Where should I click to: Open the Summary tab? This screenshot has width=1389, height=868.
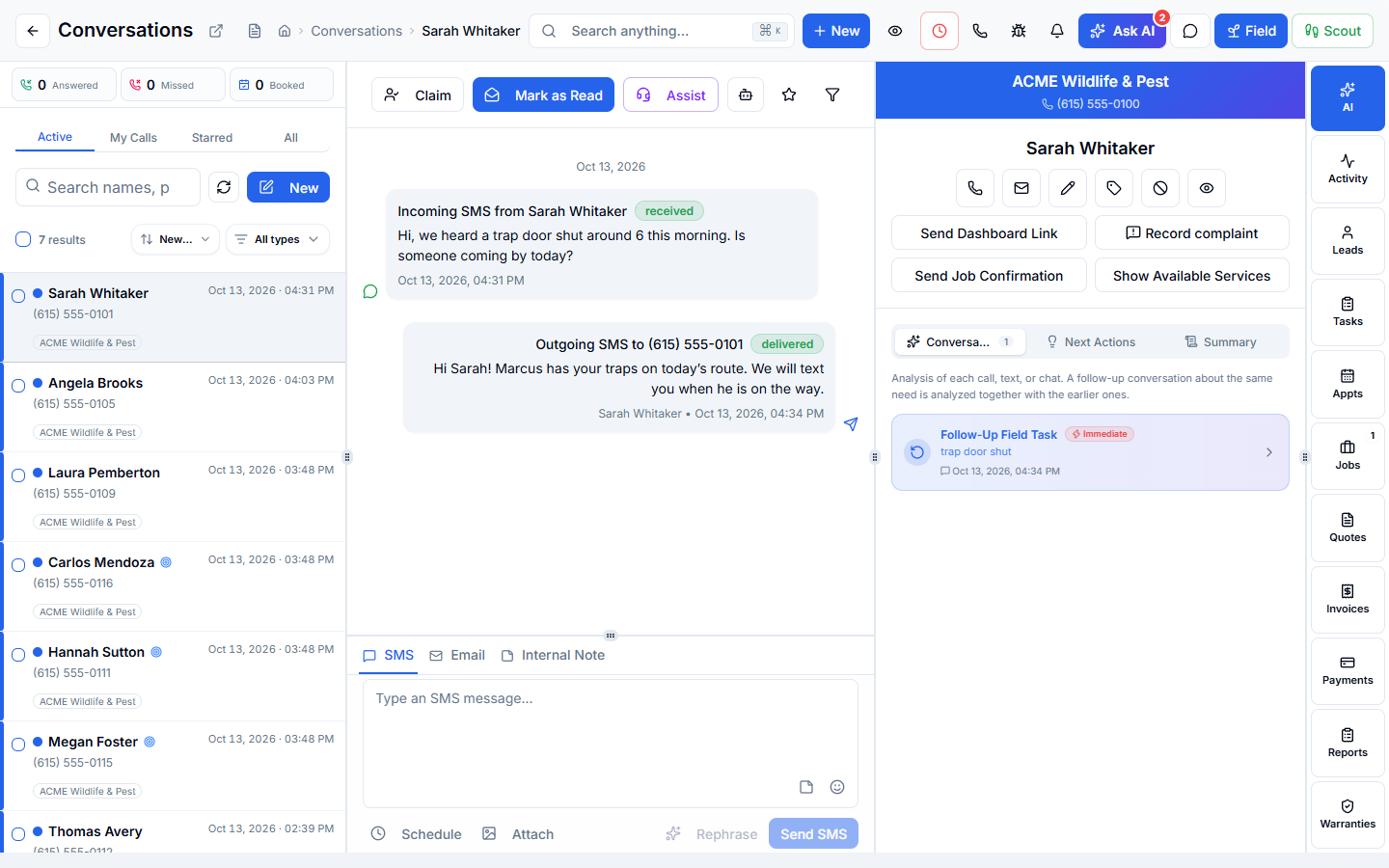pyautogui.click(x=1220, y=342)
